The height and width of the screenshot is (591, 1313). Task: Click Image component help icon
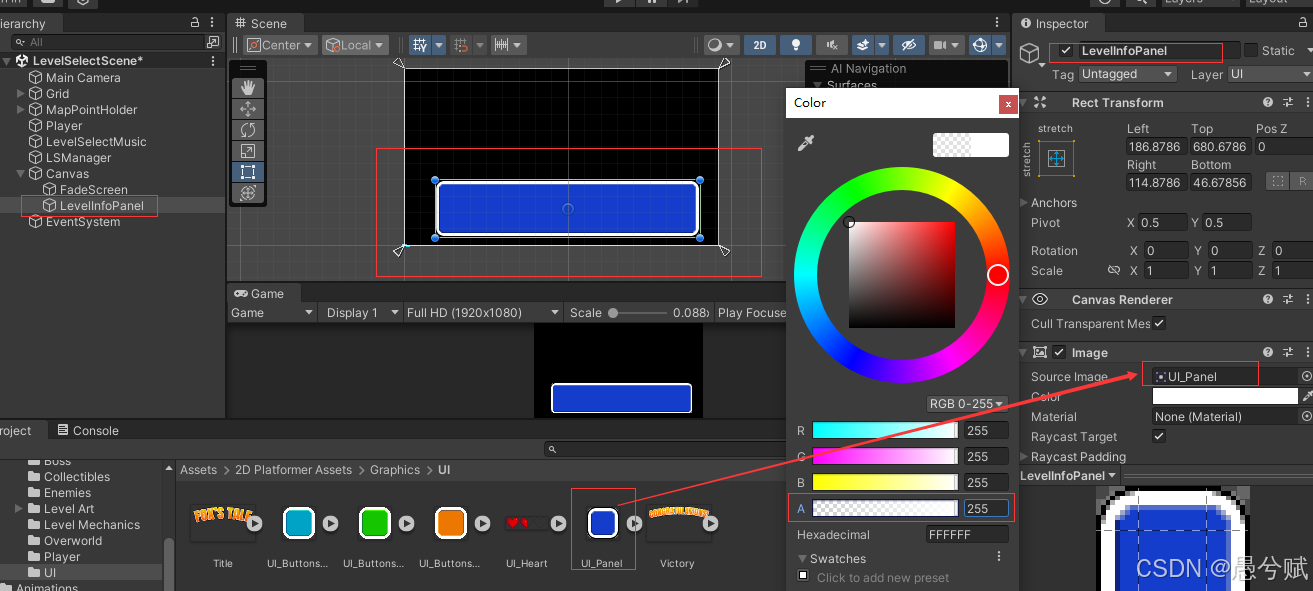pos(1268,352)
